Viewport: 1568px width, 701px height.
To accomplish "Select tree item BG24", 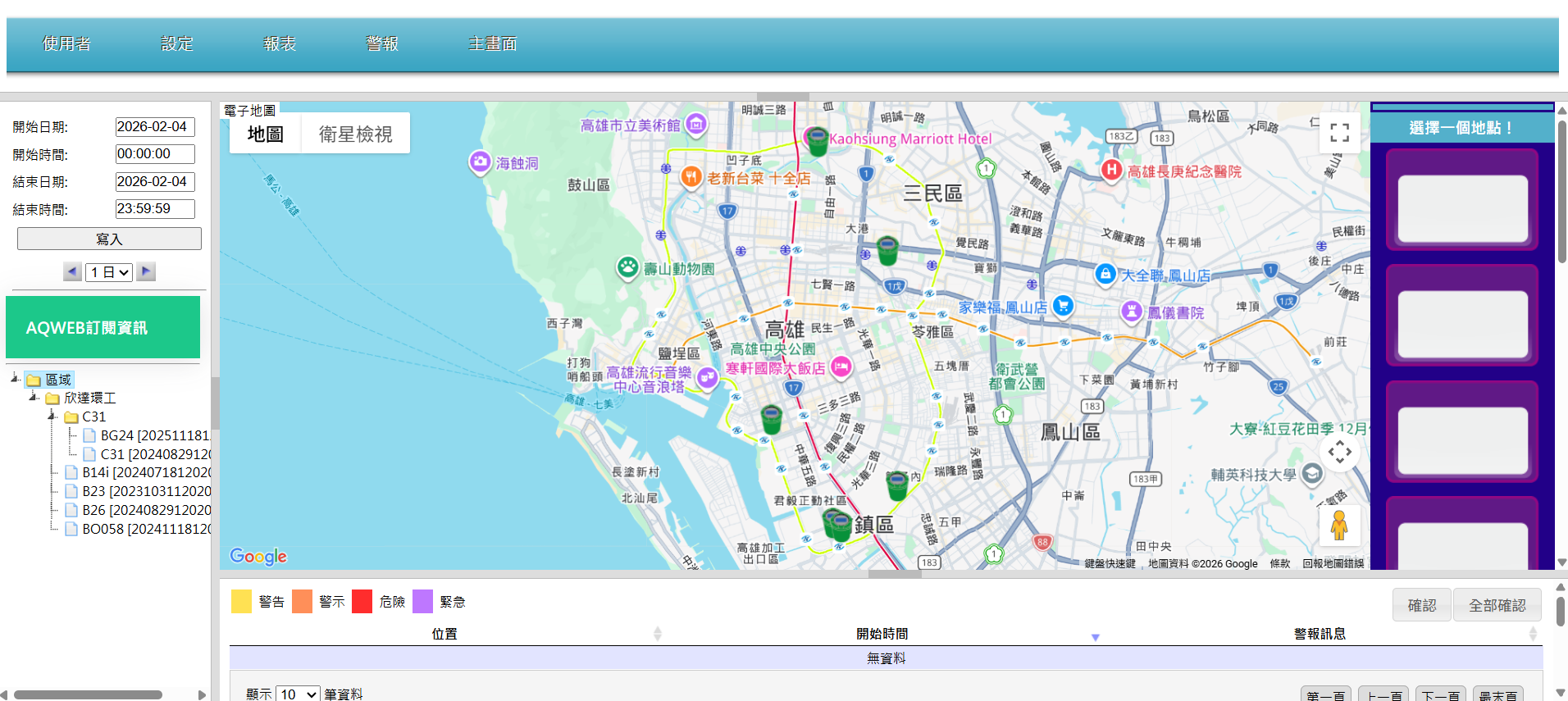I will pyautogui.click(x=147, y=435).
